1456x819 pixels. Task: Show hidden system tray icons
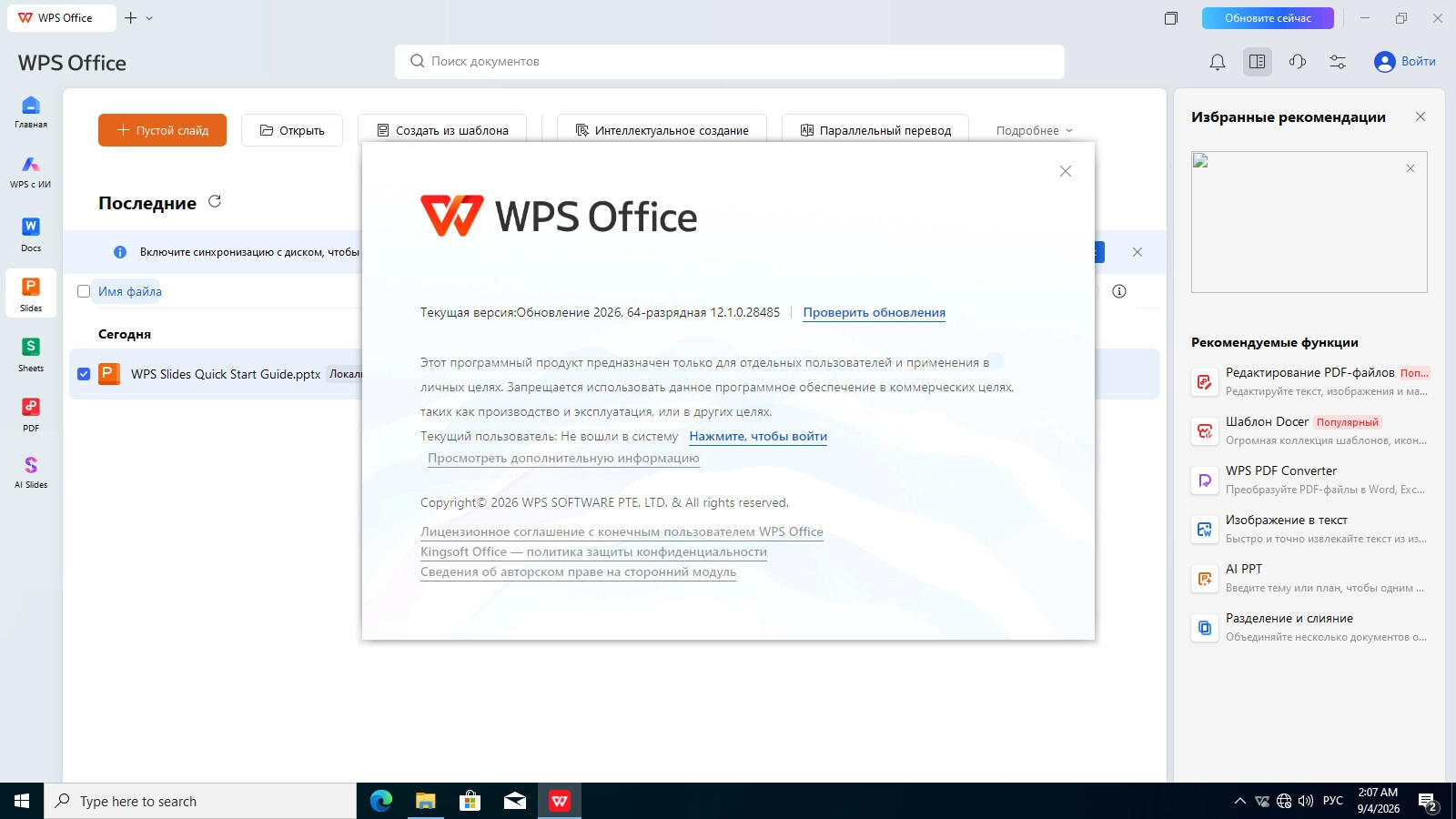point(1239,801)
